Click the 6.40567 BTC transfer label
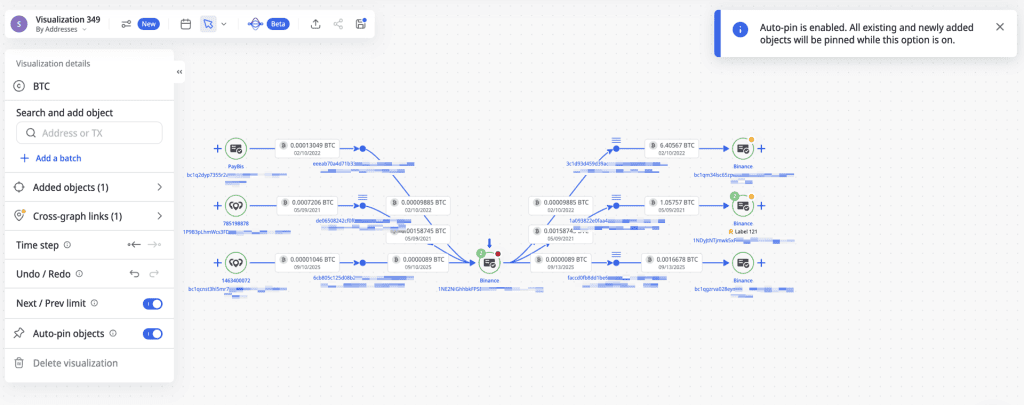Screen dimensions: 1024x405 pyautogui.click(x=672, y=148)
